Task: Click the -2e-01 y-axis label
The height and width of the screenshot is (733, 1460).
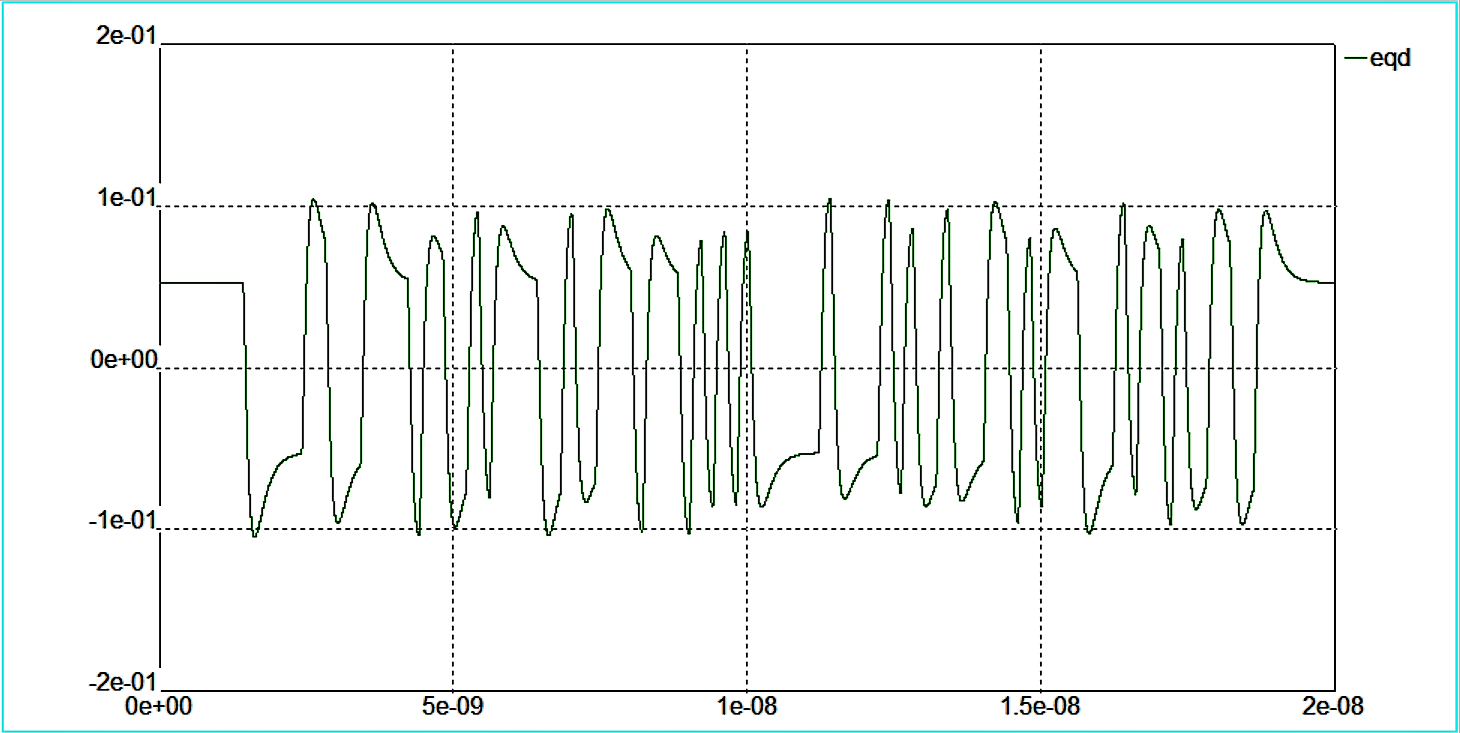Action: click(122, 682)
